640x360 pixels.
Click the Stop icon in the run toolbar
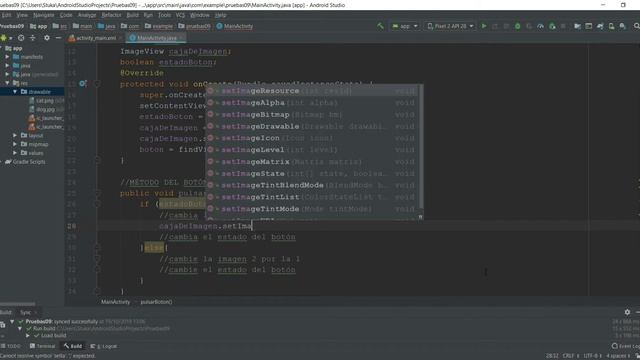point(563,26)
